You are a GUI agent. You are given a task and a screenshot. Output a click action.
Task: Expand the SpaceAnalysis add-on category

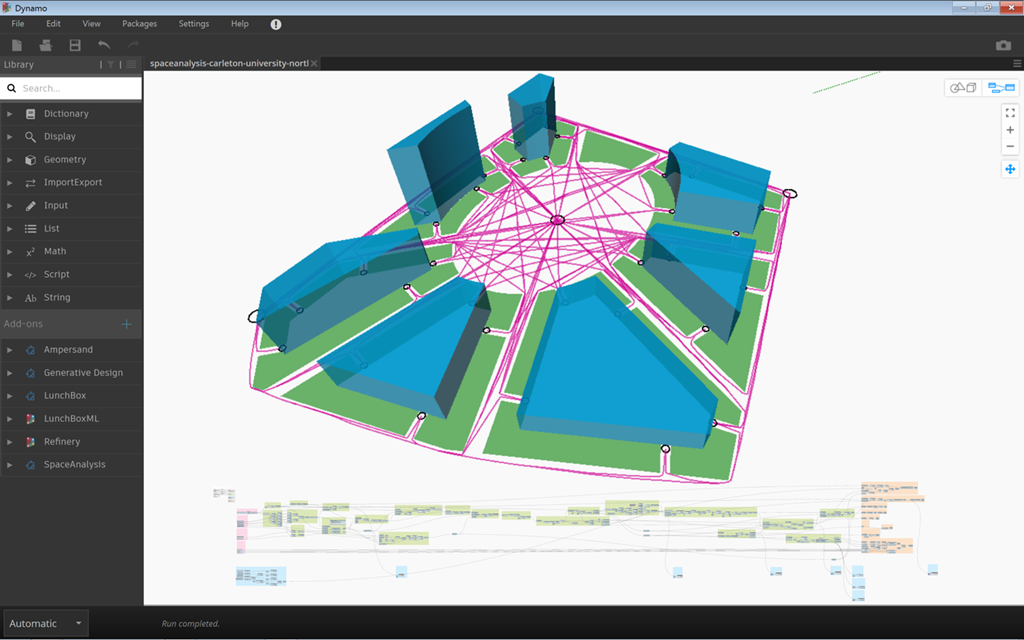(74, 465)
